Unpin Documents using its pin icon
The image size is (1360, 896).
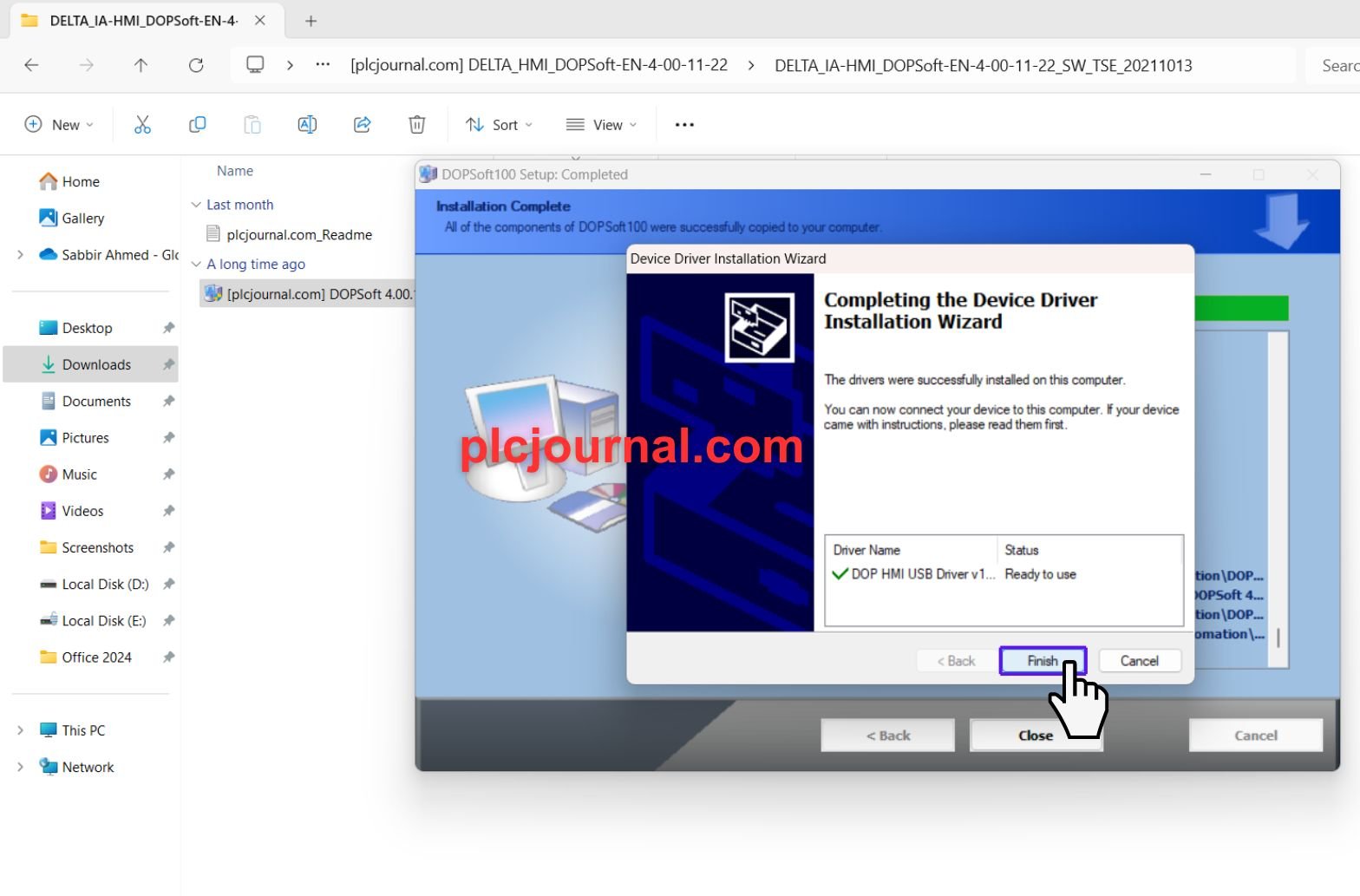pos(168,401)
